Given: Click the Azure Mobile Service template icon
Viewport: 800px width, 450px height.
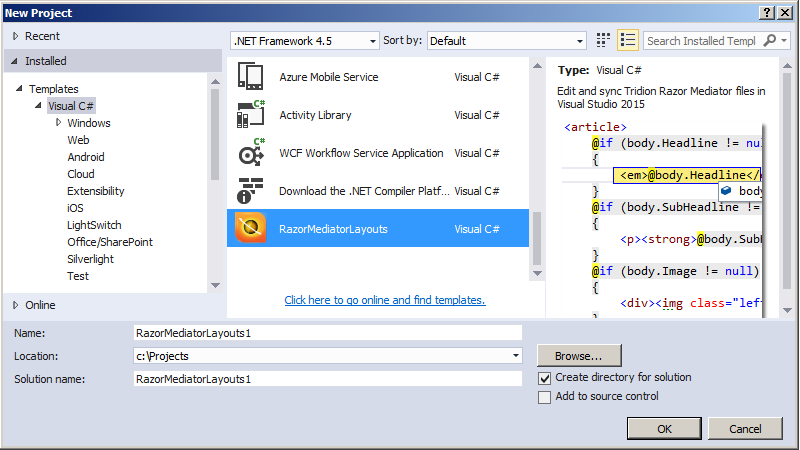Looking at the screenshot, I should point(251,77).
